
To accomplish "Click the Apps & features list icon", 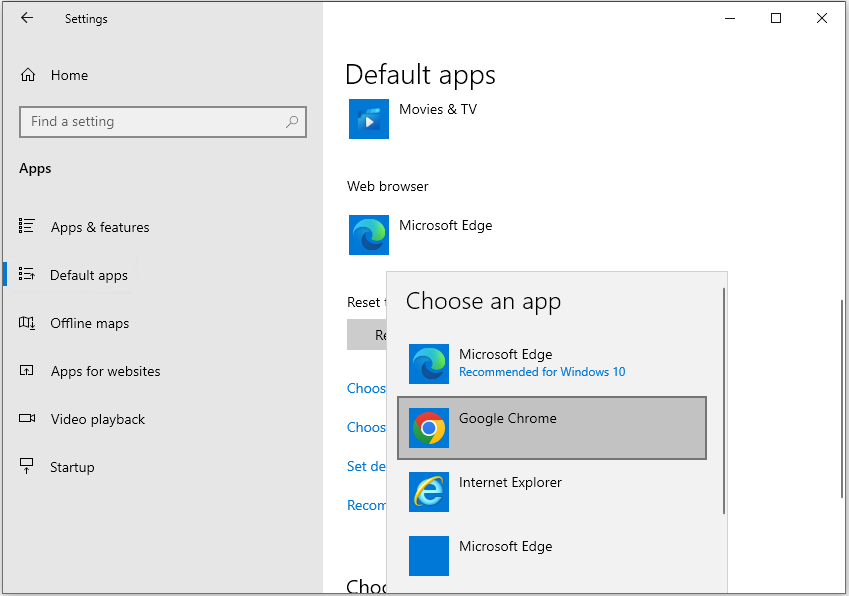I will [x=27, y=226].
